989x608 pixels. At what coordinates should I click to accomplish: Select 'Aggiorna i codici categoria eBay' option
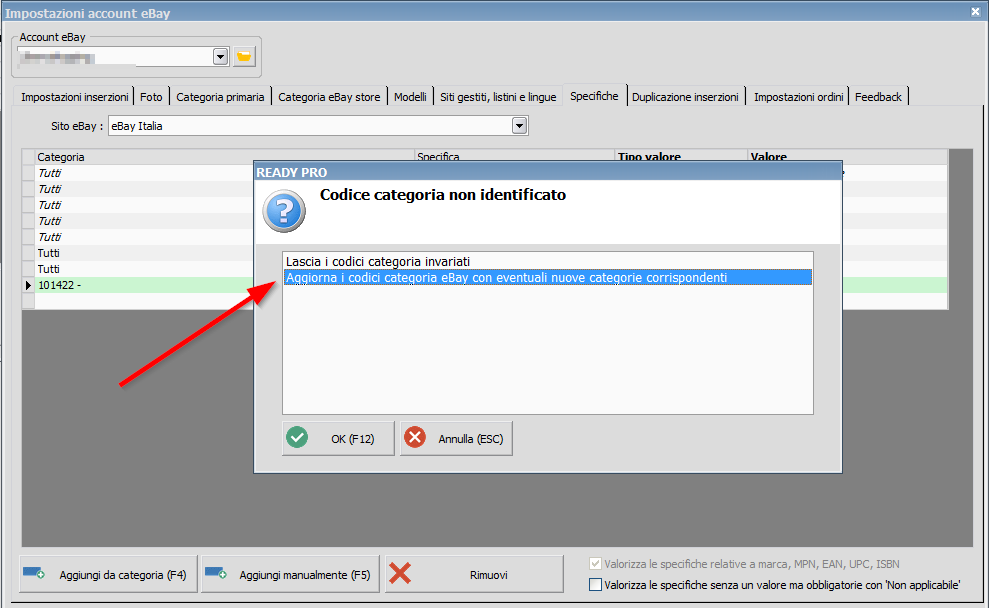pos(547,278)
